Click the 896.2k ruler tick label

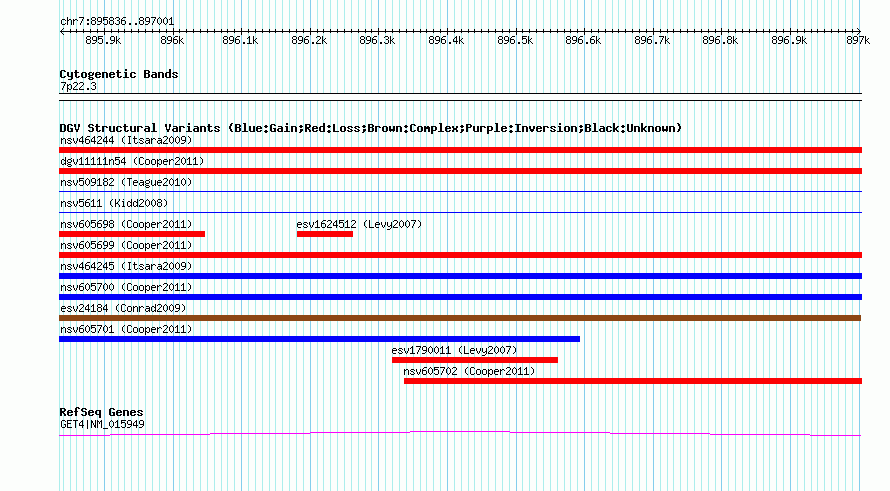click(x=309, y=40)
